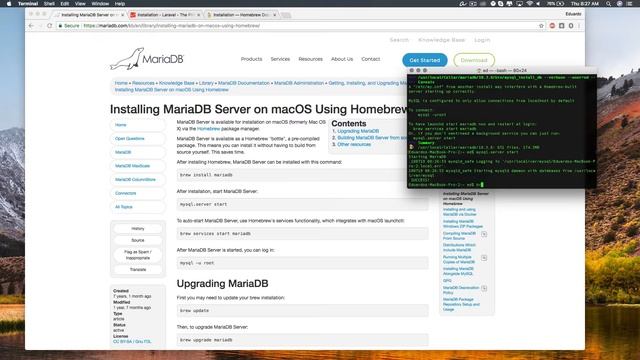
Task: Go back using Chrome's back arrow
Action: (31, 26)
